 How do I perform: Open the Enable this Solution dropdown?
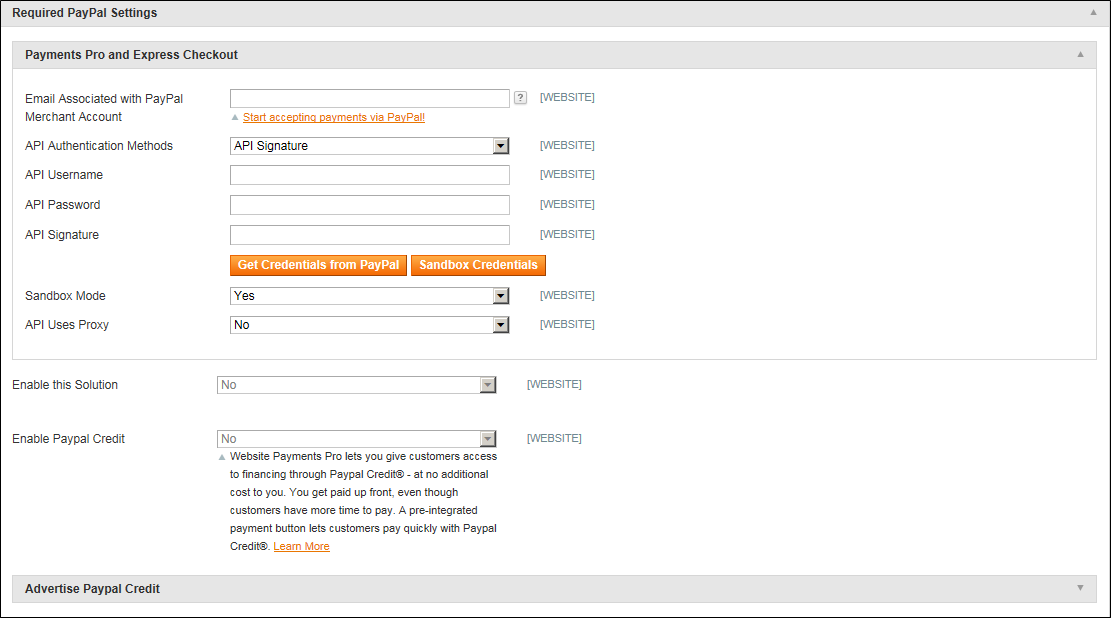[x=356, y=385]
